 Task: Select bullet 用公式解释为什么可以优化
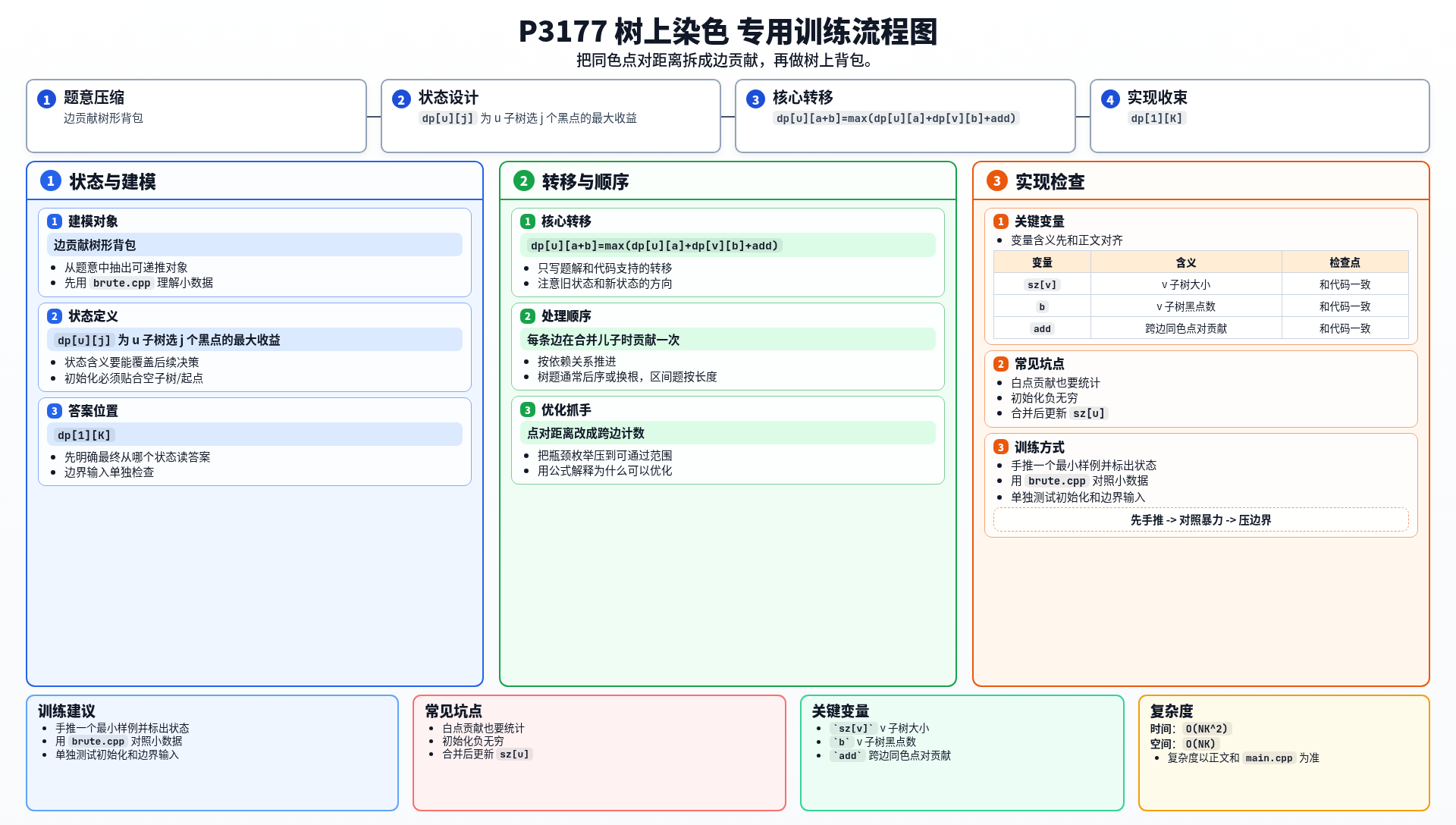[x=605, y=471]
